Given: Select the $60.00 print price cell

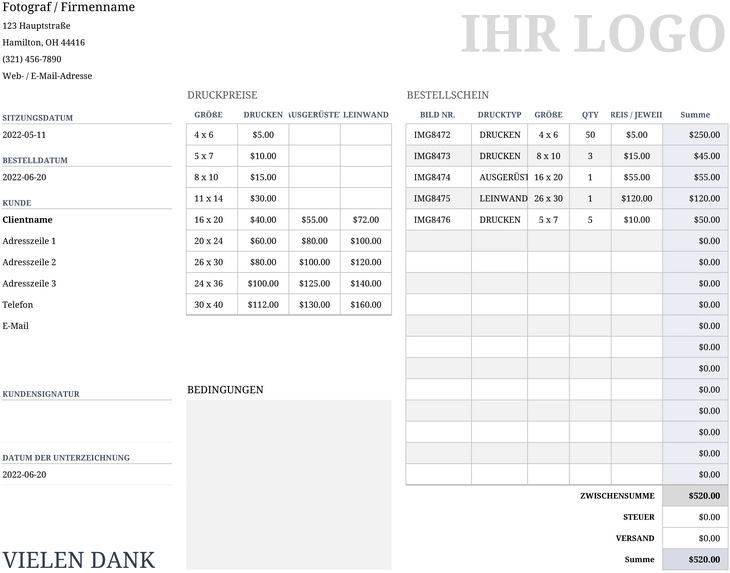Looking at the screenshot, I should coord(263,241).
